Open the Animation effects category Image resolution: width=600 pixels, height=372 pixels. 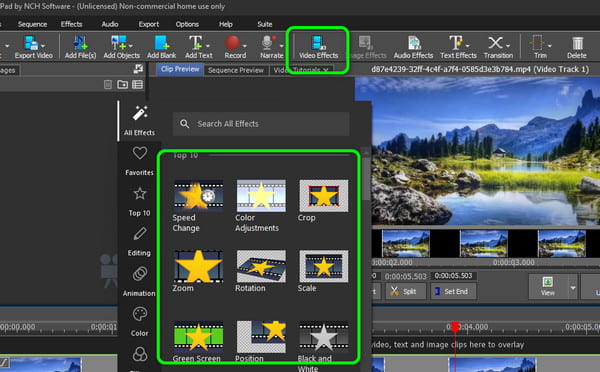point(139,281)
